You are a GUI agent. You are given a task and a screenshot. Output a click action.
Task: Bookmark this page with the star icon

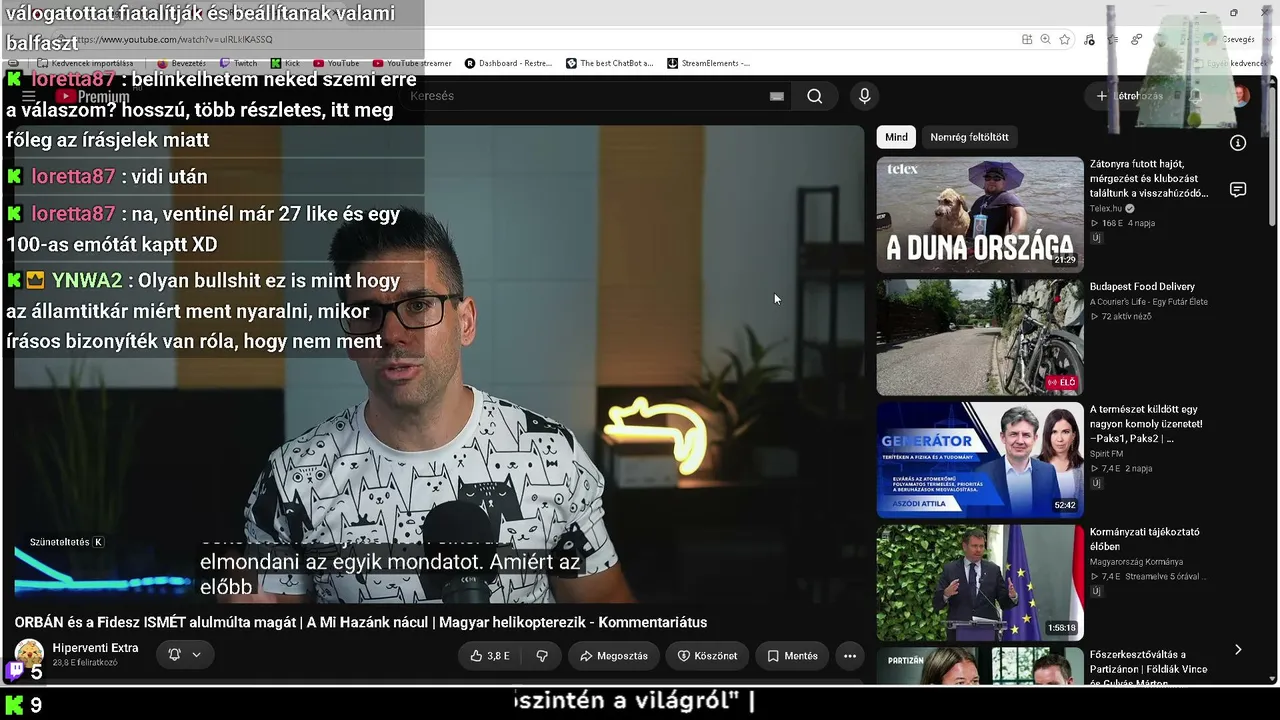tap(1065, 39)
